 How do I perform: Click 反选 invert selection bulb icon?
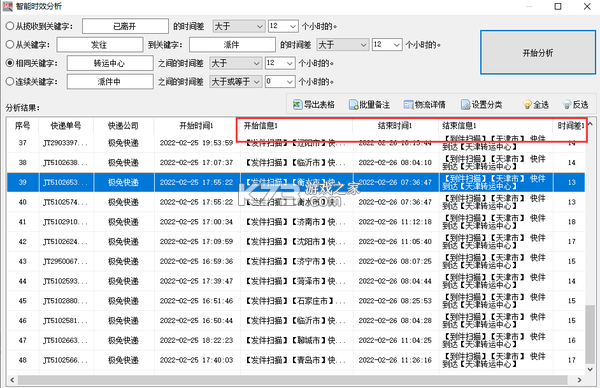[x=566, y=104]
